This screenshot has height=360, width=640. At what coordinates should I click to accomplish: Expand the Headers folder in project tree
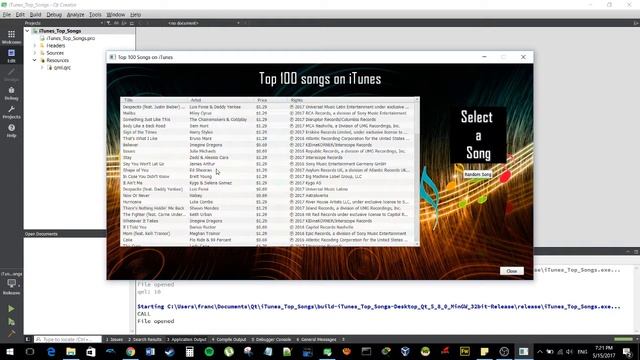(35, 46)
